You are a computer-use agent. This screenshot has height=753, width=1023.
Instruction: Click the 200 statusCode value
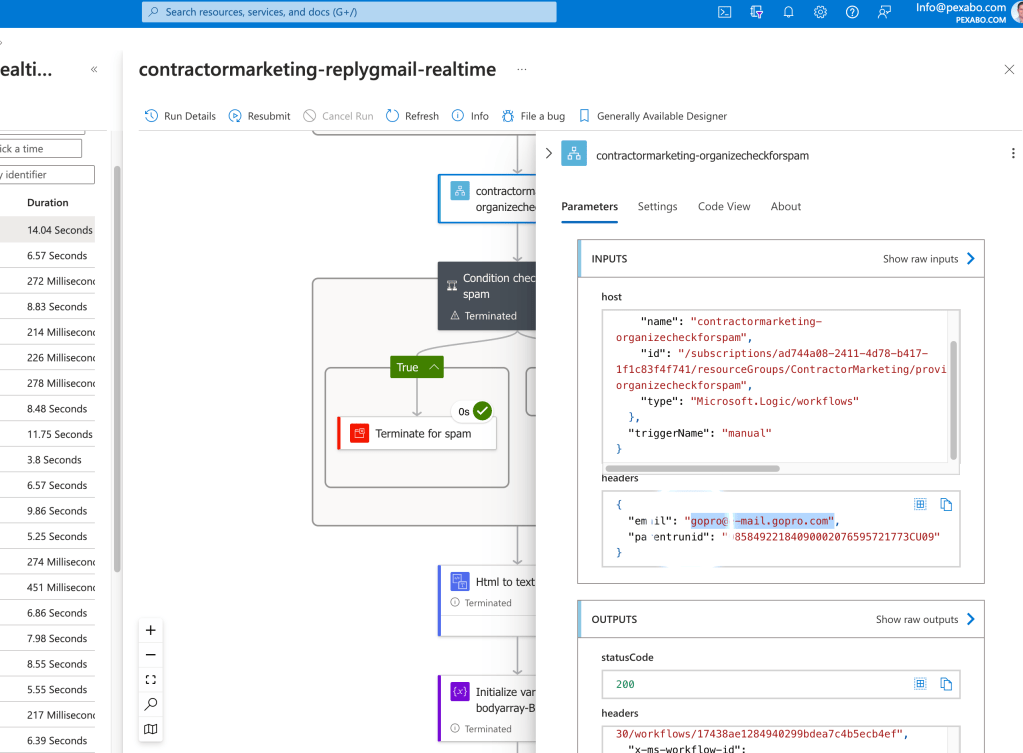(x=625, y=684)
